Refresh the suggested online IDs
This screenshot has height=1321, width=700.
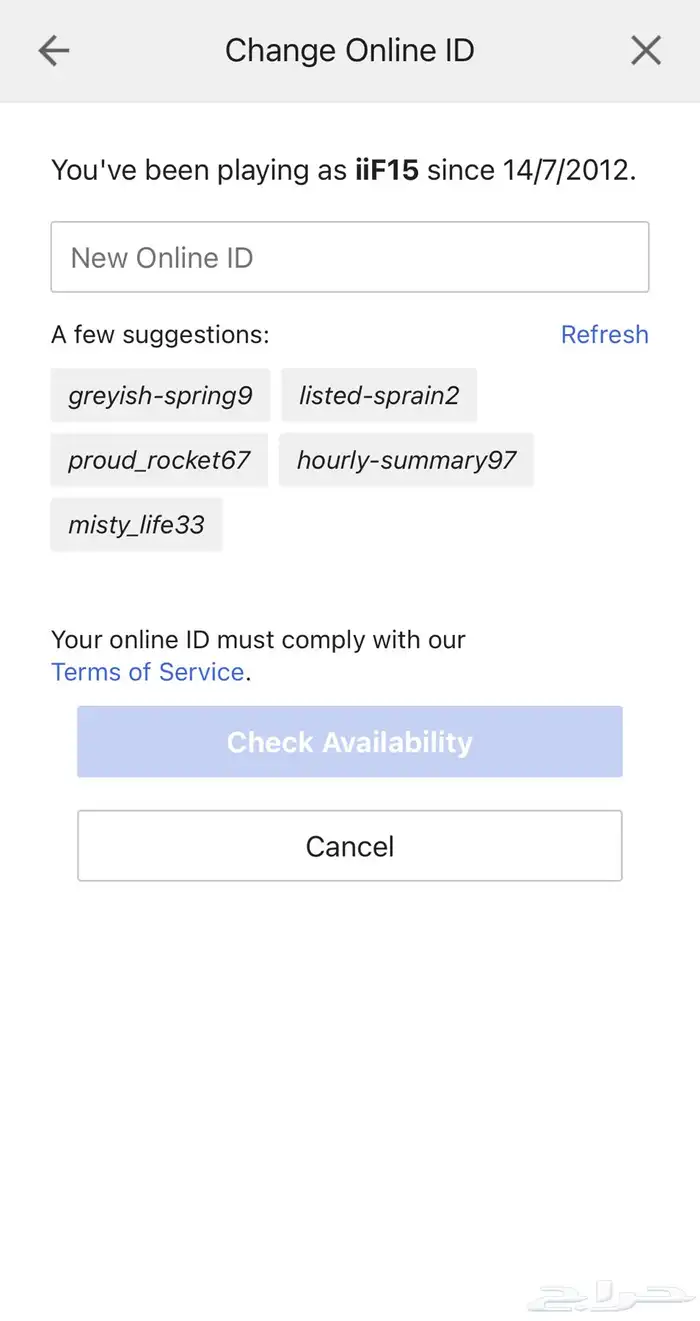[x=604, y=334]
